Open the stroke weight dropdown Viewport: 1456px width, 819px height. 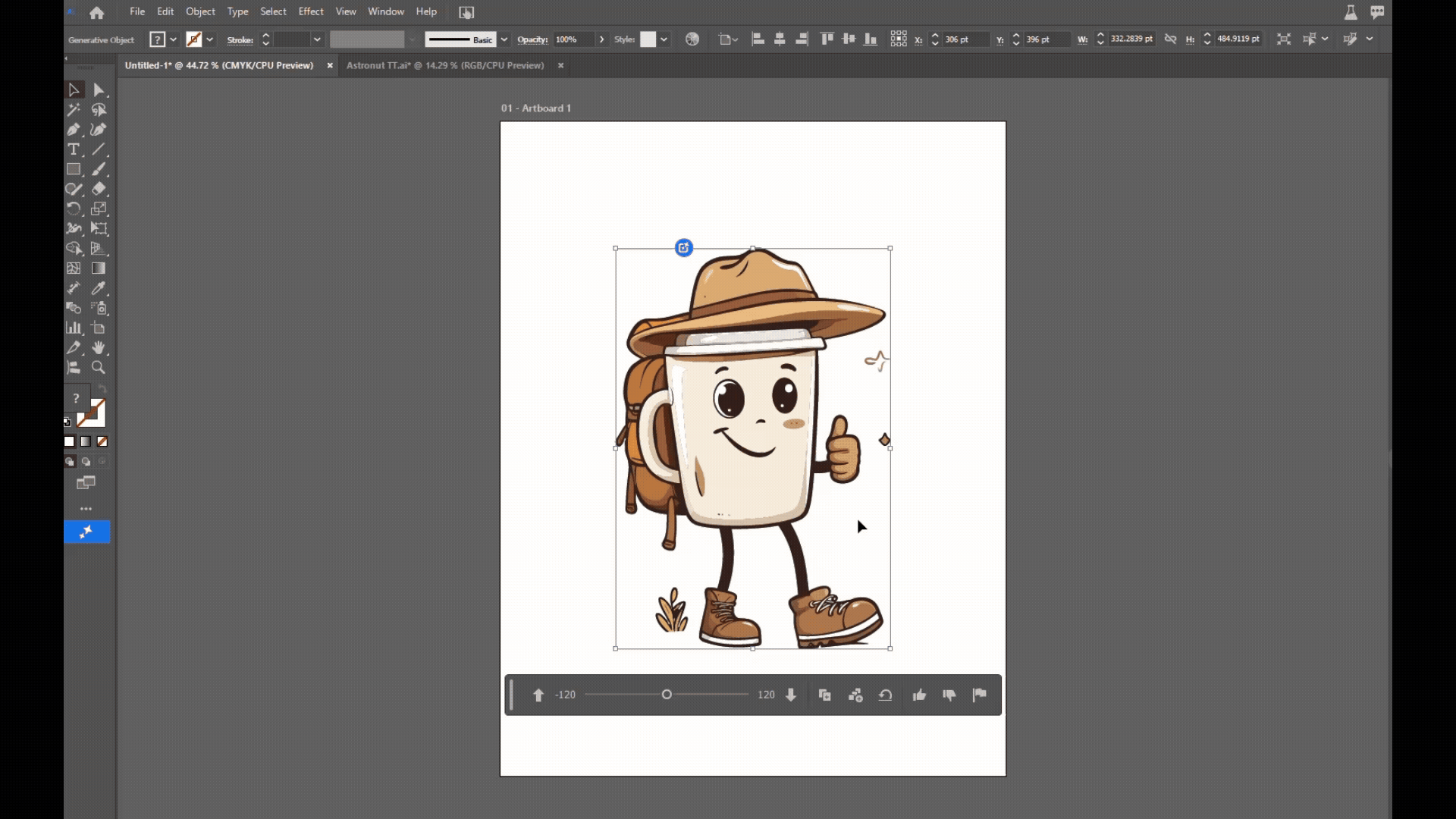(x=317, y=39)
